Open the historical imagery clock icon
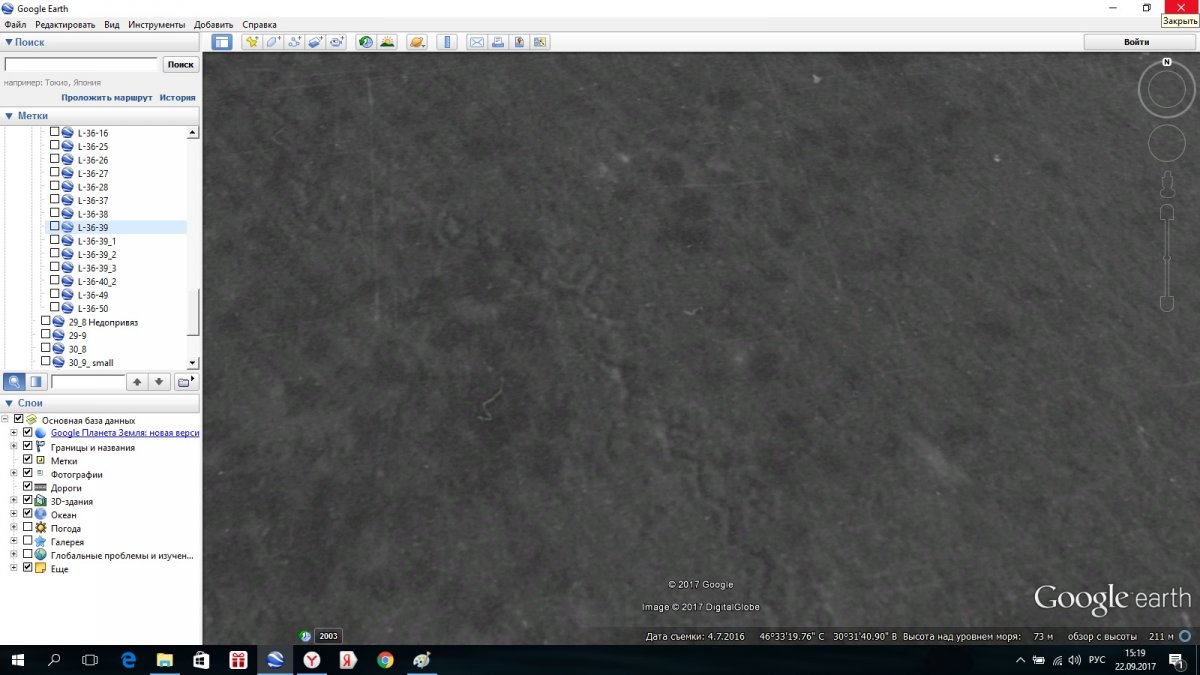The height and width of the screenshot is (675, 1200). click(x=365, y=42)
